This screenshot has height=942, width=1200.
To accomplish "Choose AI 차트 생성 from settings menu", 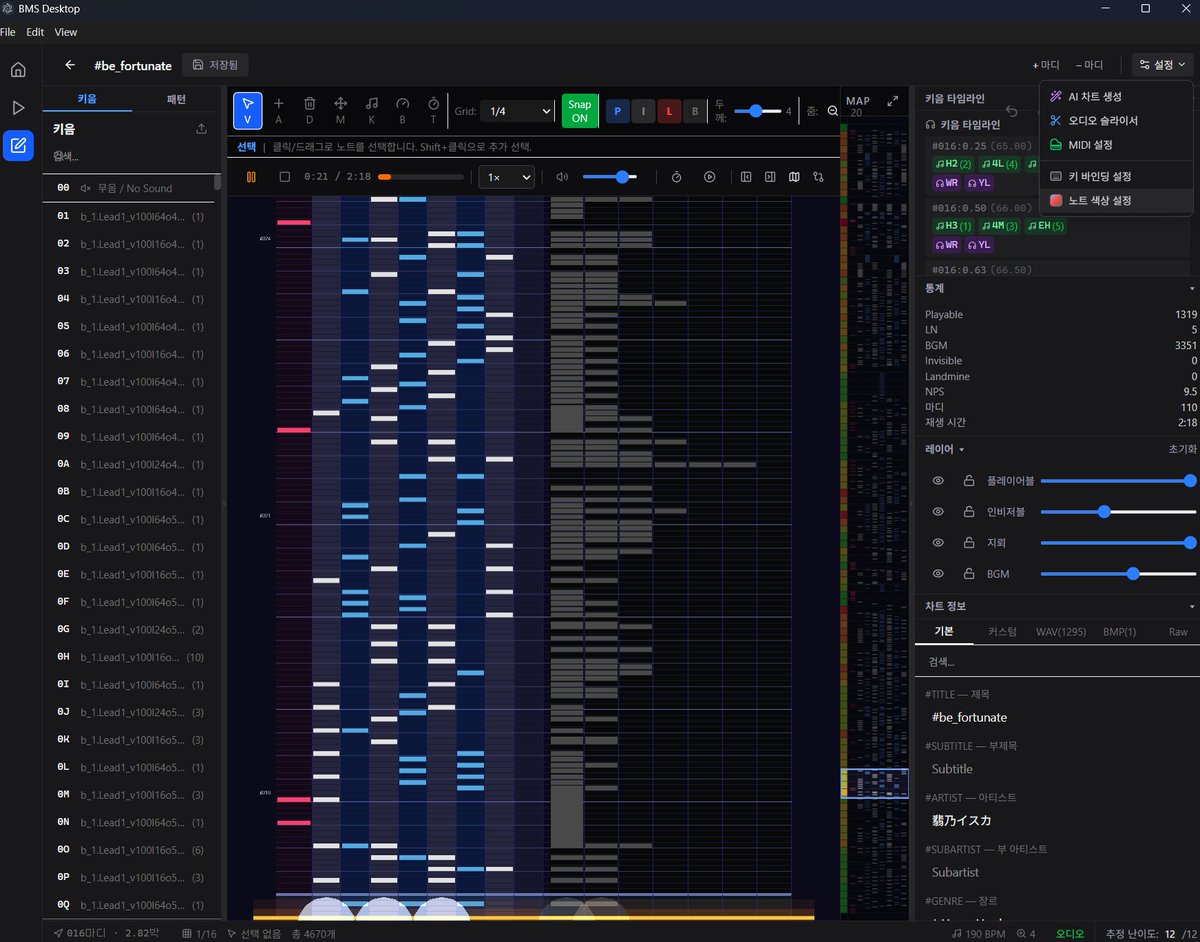I will pos(1116,96).
